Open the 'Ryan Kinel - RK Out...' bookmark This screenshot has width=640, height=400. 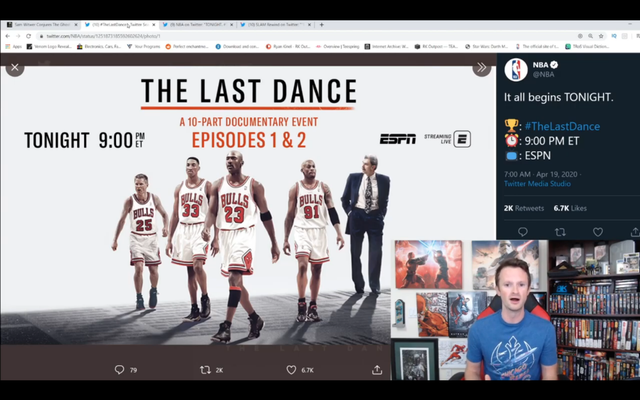(288, 47)
